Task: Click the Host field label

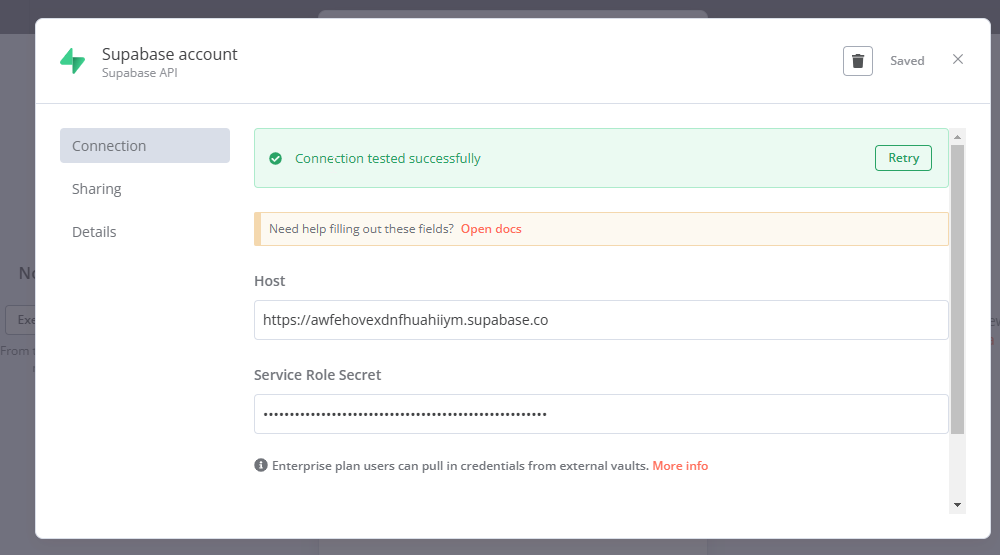Action: 270,281
